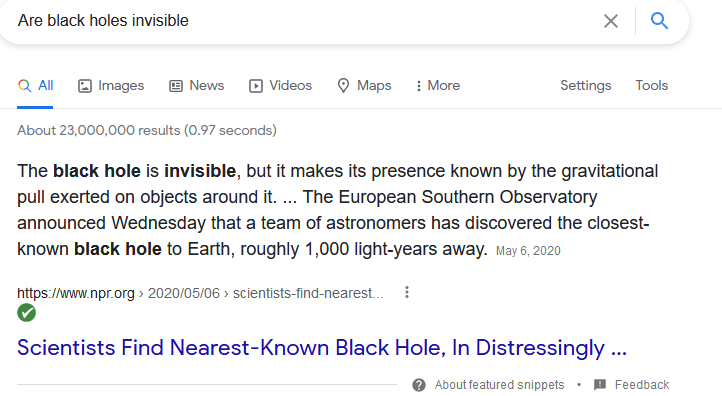Switch to the News tab
This screenshot has width=722, height=396.
pos(197,86)
